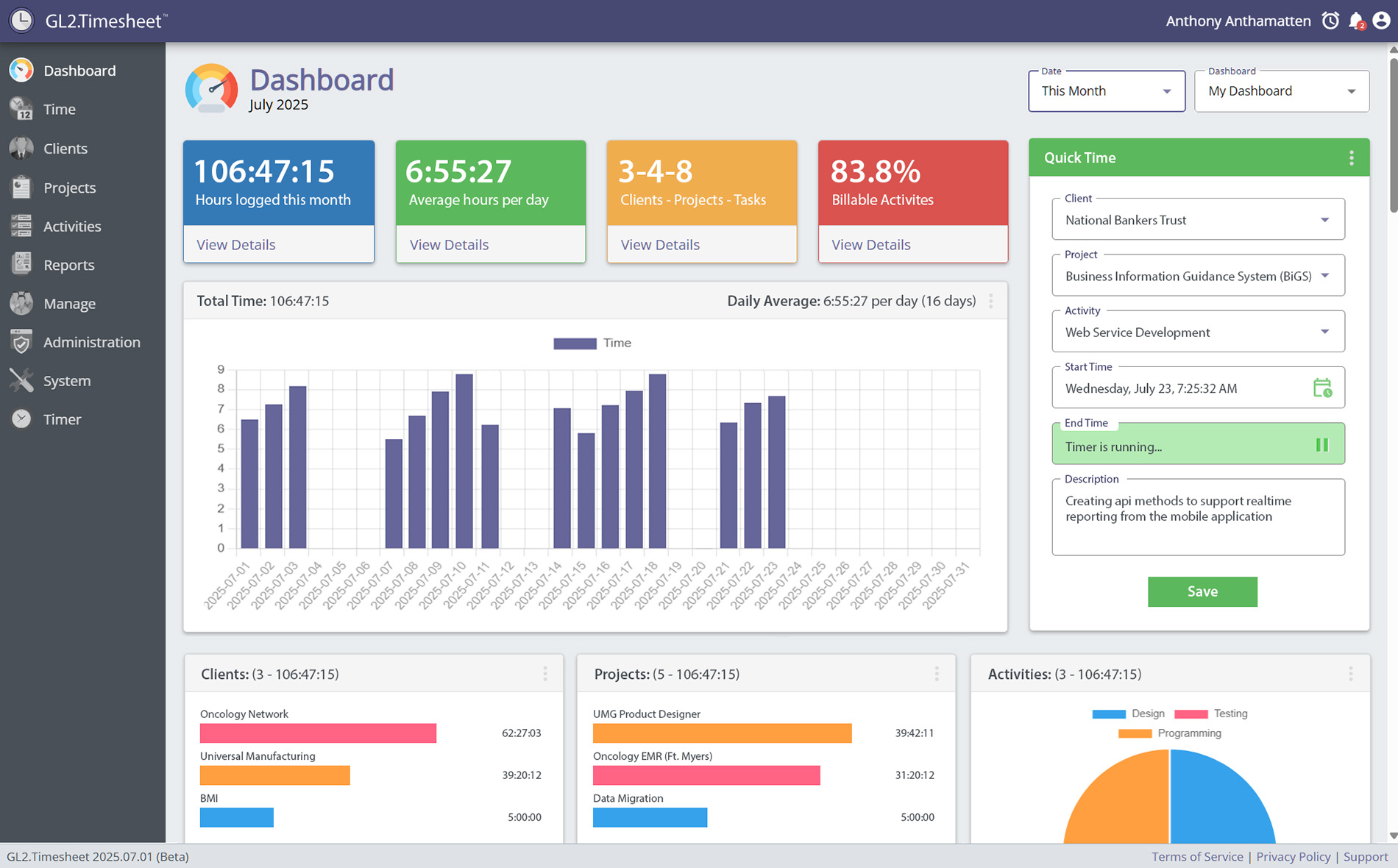
Task: Go to Dashboard in sidebar
Action: (x=79, y=71)
